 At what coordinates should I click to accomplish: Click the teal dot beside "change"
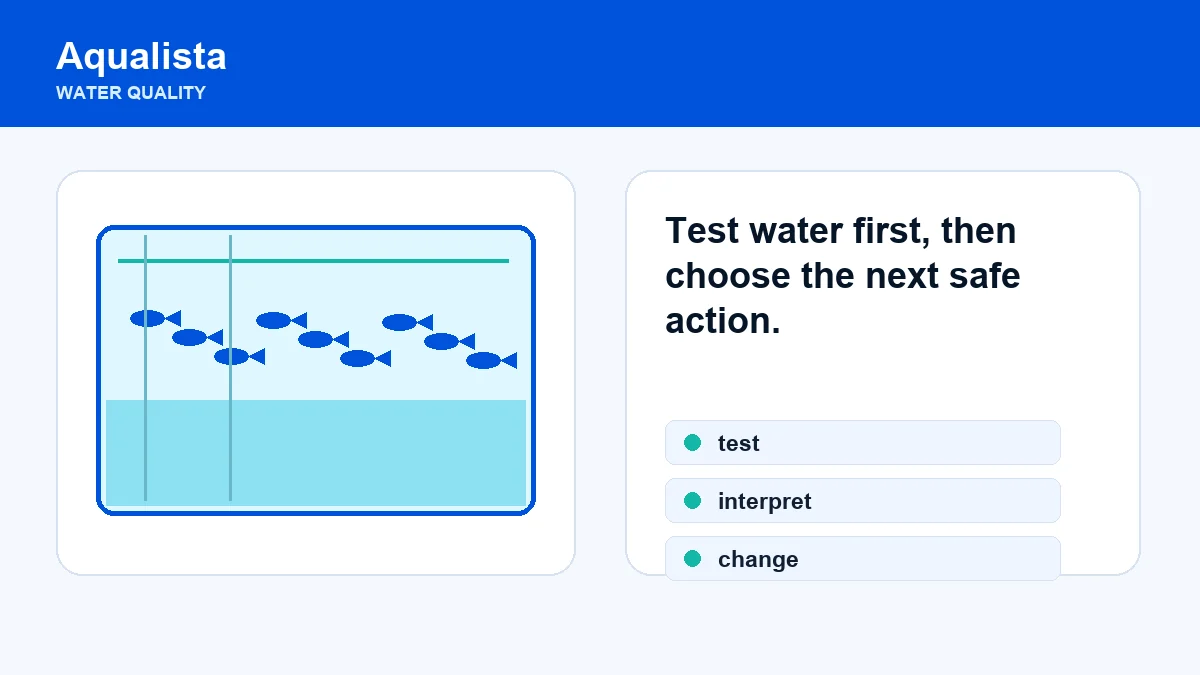pyautogui.click(x=692, y=559)
